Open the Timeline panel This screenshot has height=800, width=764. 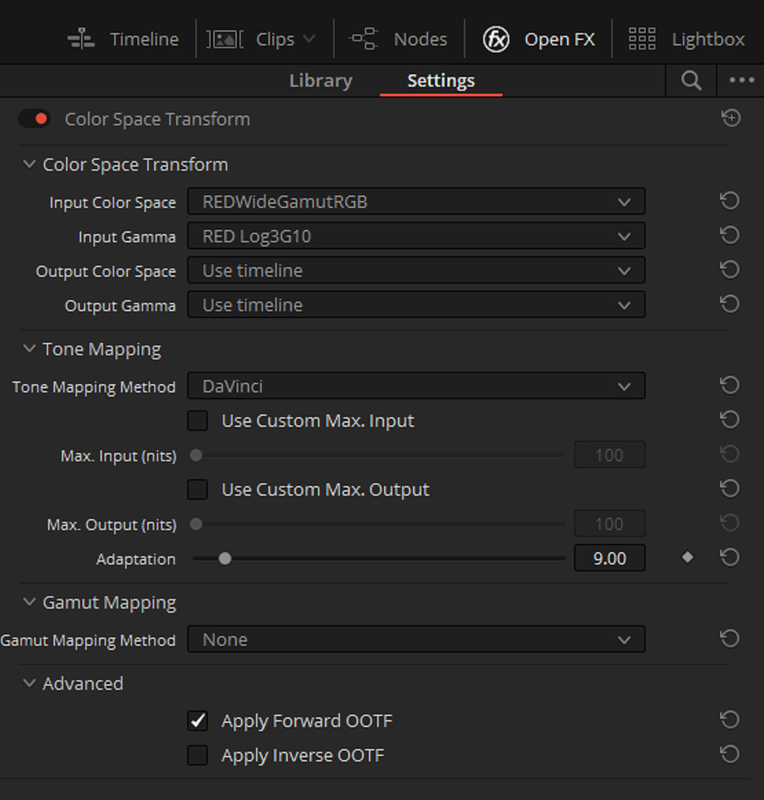coord(123,39)
